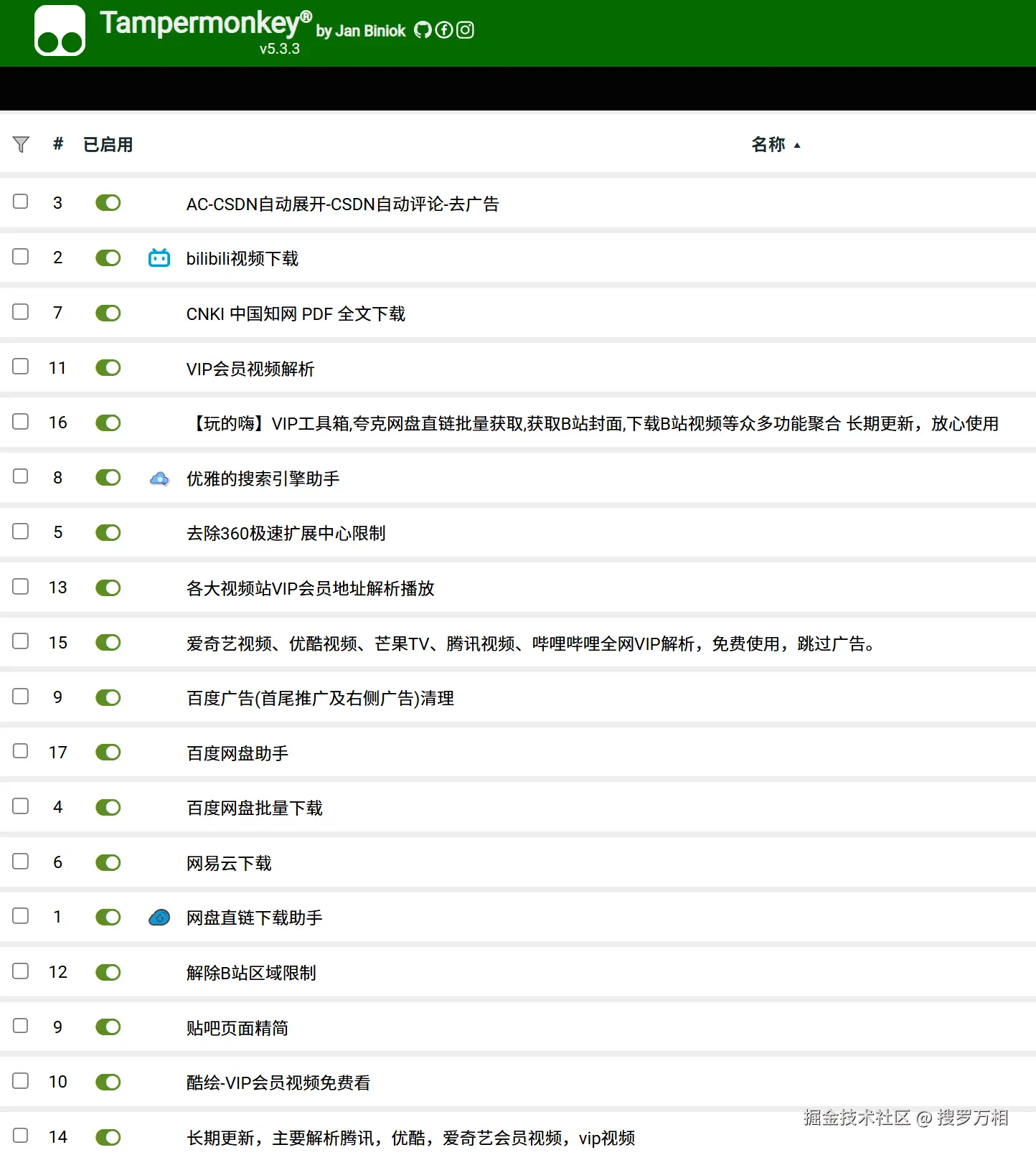
Task: Open 网易云下载 script name
Action: (x=229, y=864)
